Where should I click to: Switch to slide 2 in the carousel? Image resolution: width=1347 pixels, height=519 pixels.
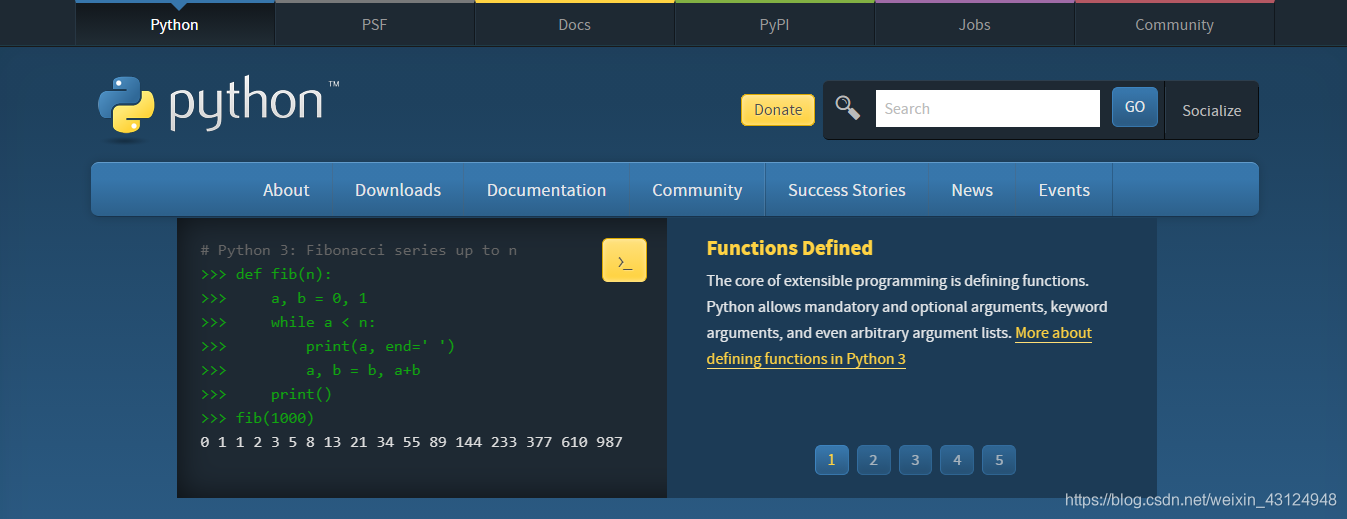pyautogui.click(x=873, y=460)
